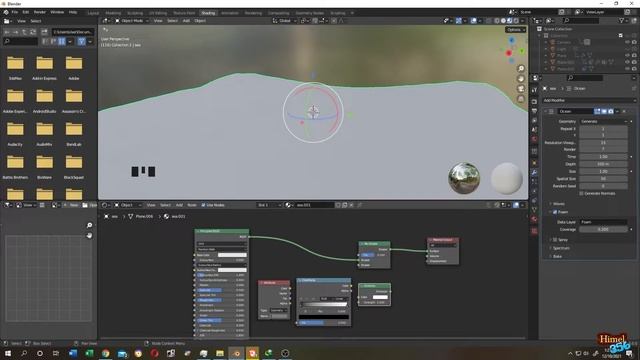Image resolution: width=640 pixels, height=360 pixels.
Task: Open the 3dsMax folder
Action: [x=15, y=67]
